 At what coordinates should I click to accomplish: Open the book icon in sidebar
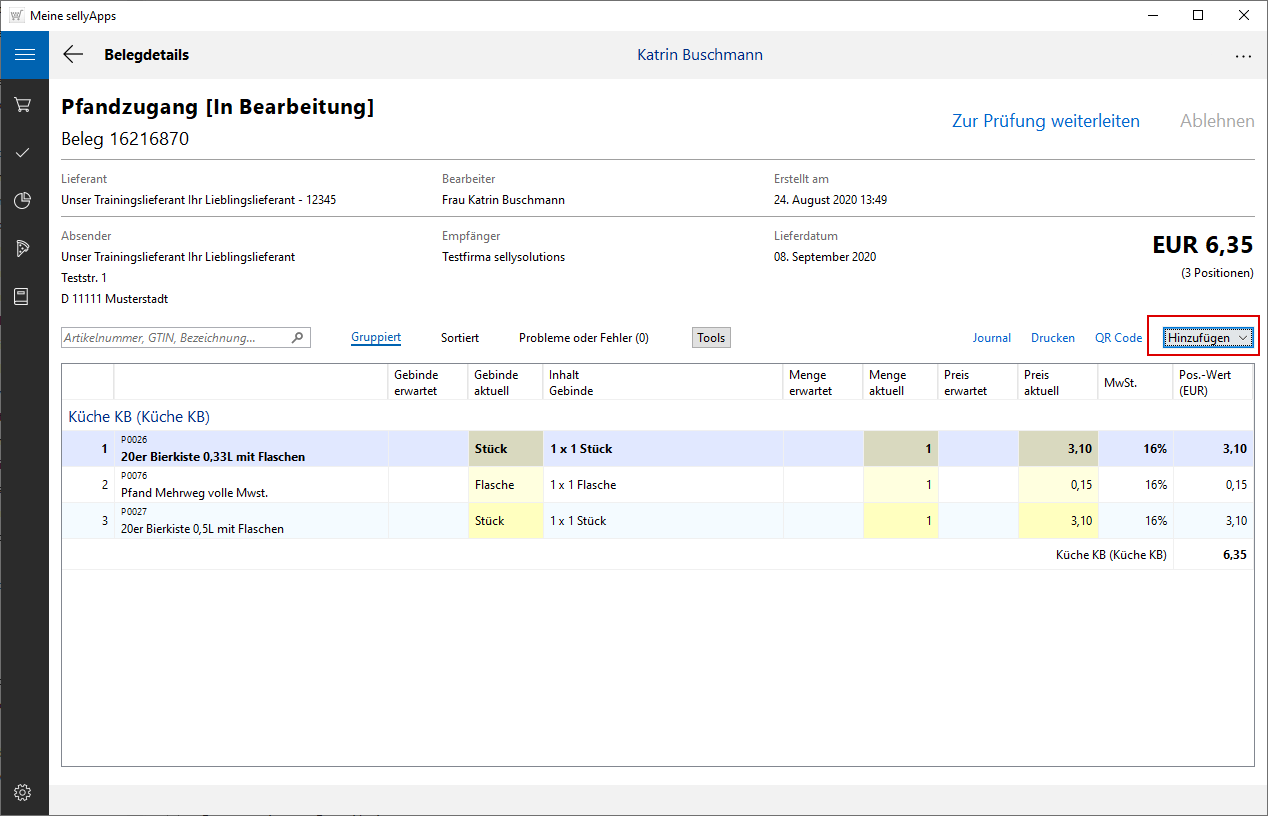pos(22,297)
